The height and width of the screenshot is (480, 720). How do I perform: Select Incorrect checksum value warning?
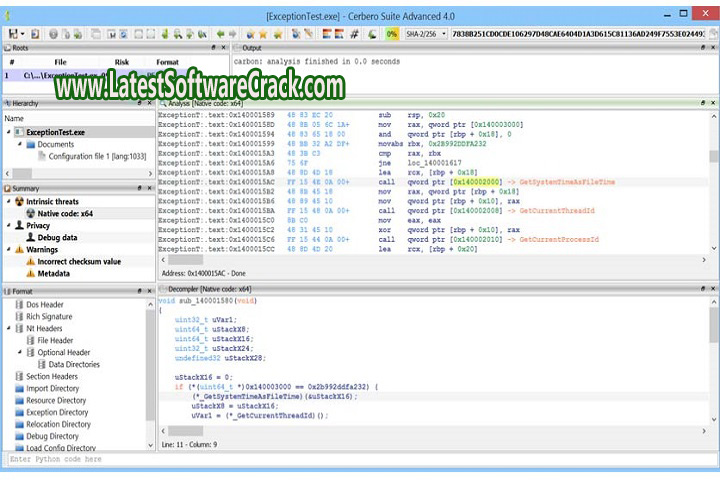[x=79, y=261]
